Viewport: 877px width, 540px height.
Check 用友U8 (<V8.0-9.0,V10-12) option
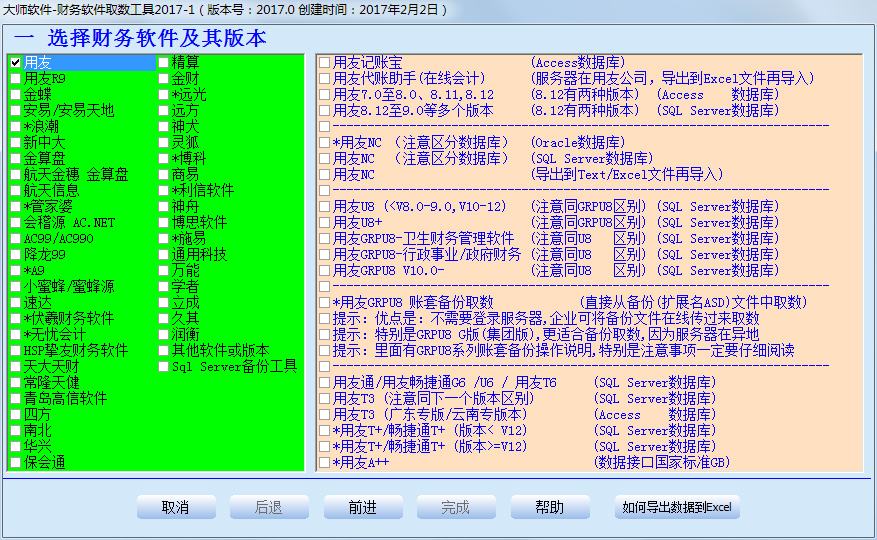[324, 207]
